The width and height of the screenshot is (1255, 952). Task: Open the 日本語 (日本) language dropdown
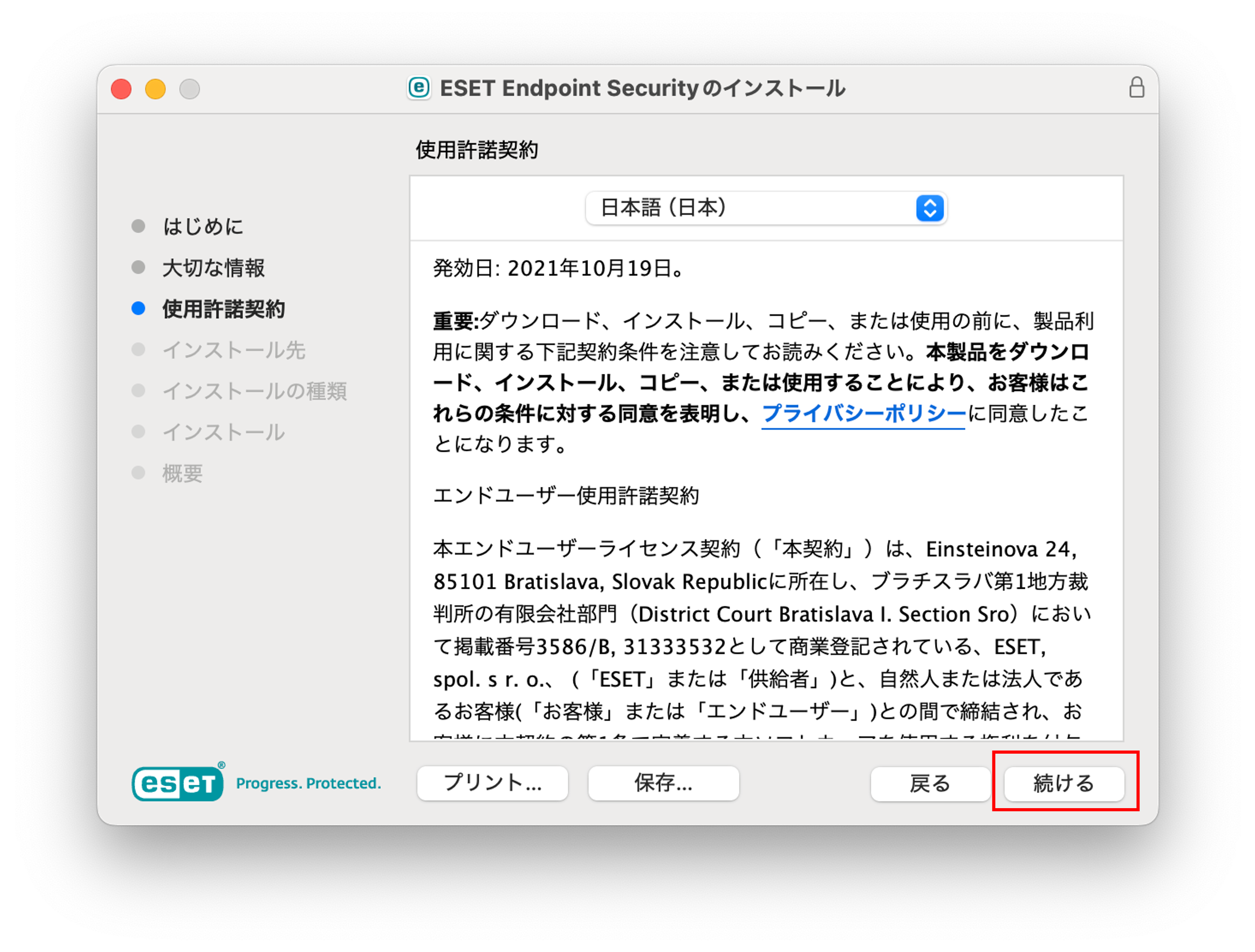766,208
